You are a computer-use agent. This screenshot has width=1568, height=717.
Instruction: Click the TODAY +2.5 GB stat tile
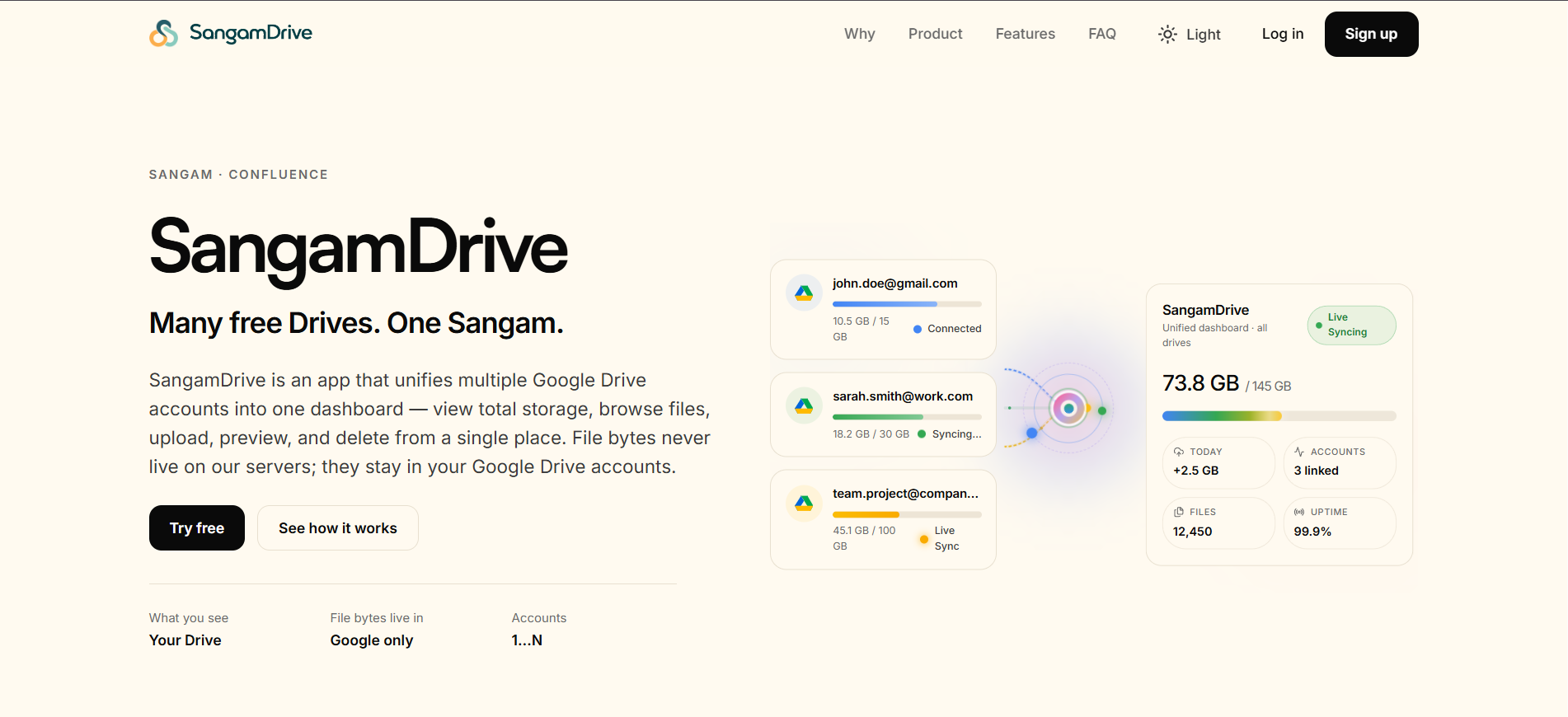(x=1218, y=462)
